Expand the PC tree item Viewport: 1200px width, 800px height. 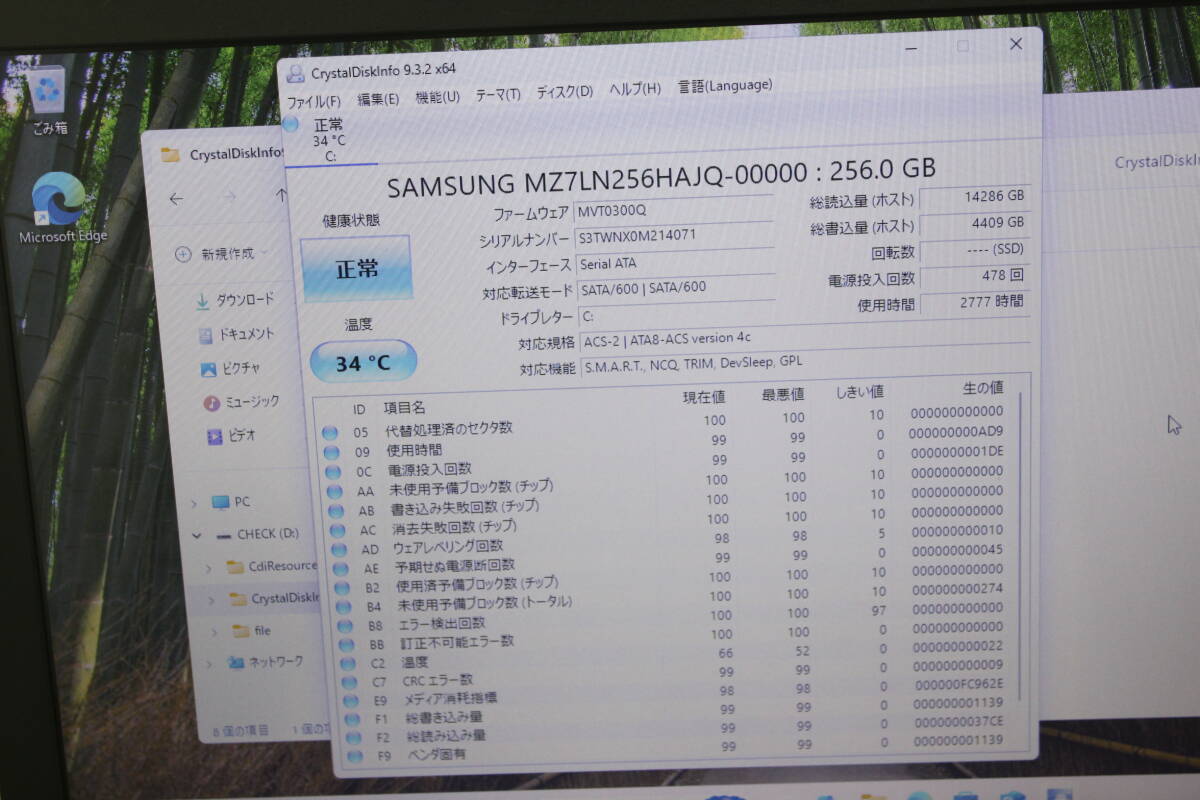(194, 500)
